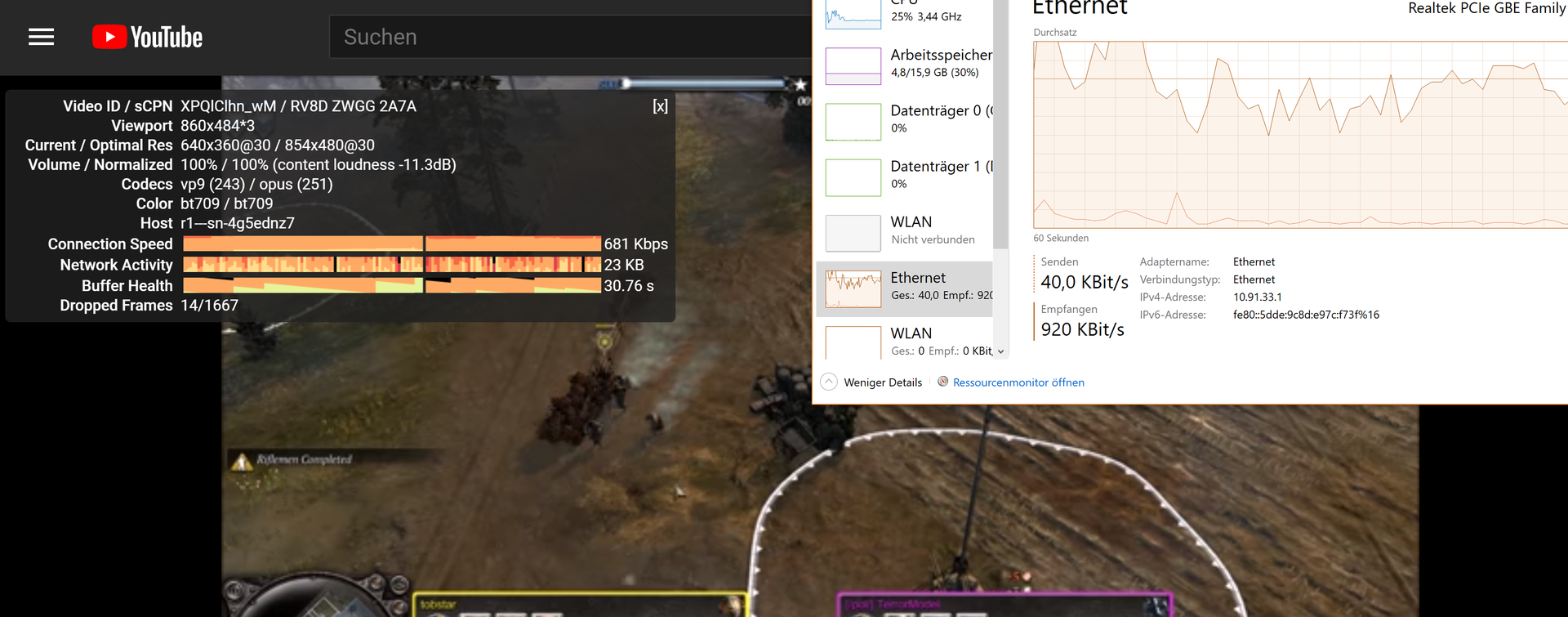Click the YouTube logo
1568x617 pixels.
pyautogui.click(x=148, y=37)
